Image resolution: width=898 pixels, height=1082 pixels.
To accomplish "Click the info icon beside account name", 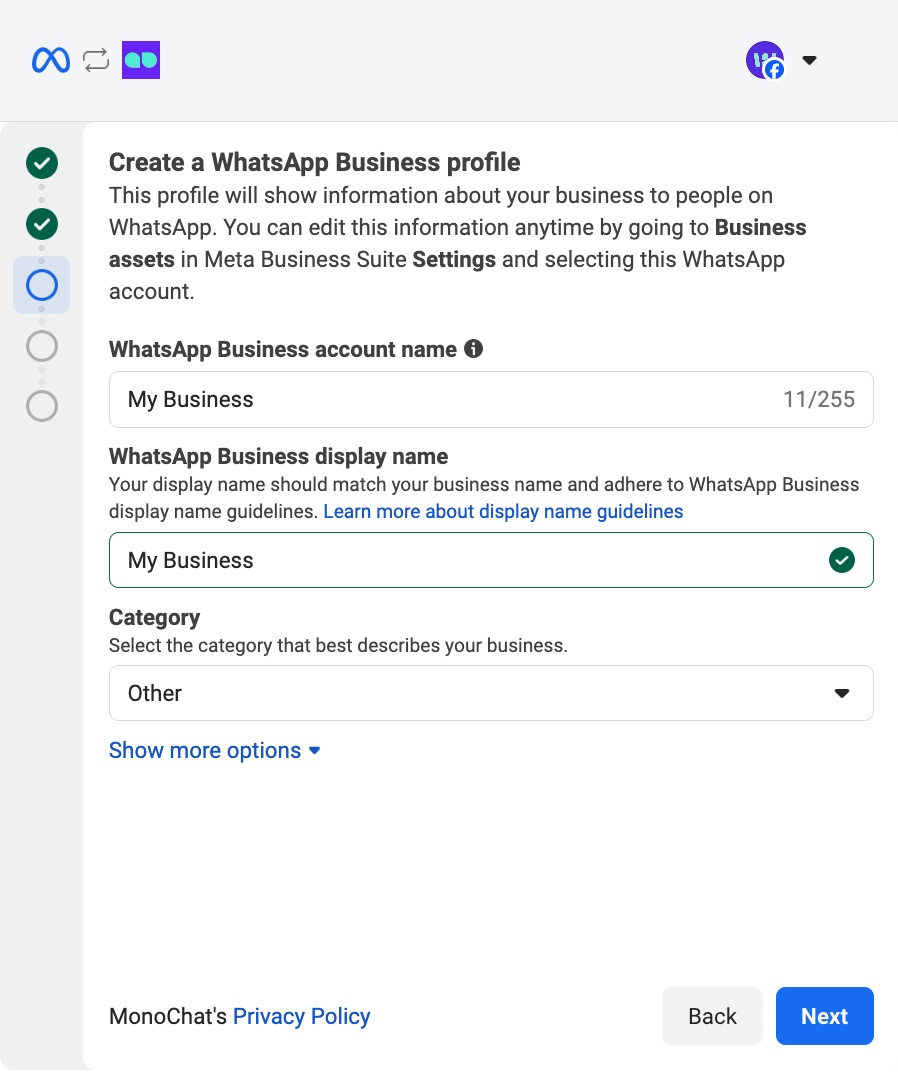I will (x=474, y=349).
